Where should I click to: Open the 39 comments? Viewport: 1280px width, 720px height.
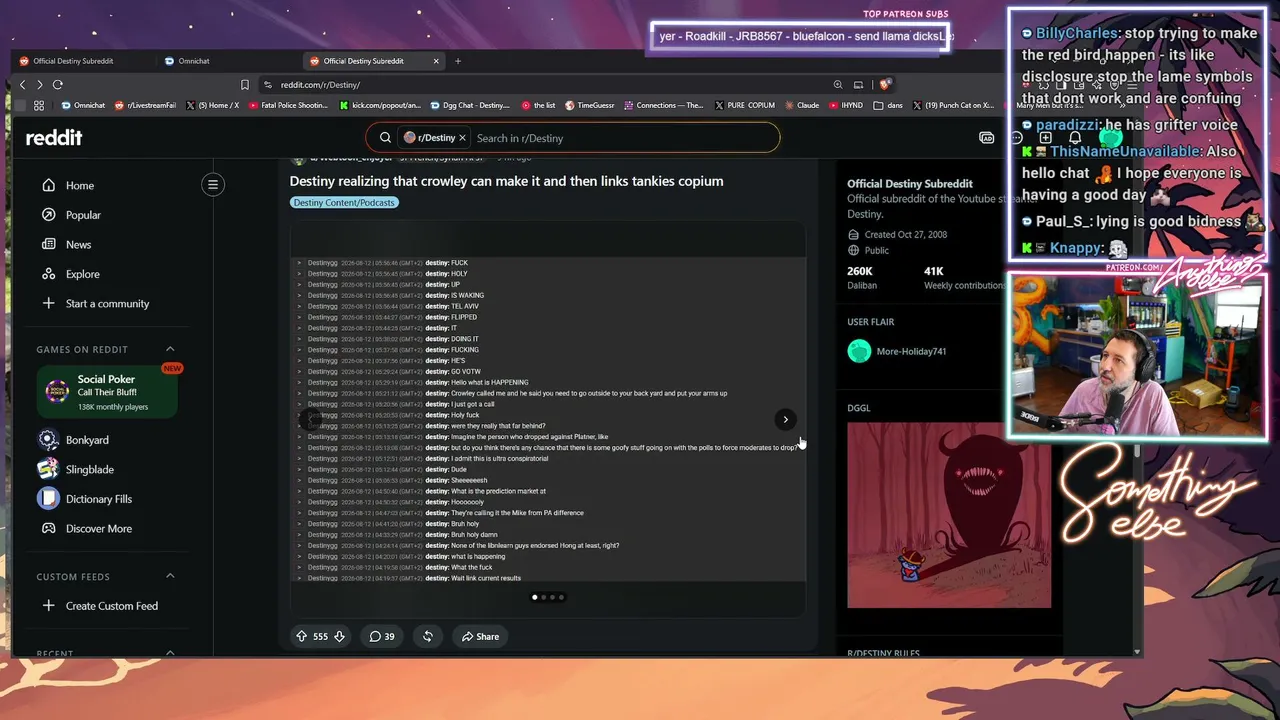pyautogui.click(x=382, y=636)
